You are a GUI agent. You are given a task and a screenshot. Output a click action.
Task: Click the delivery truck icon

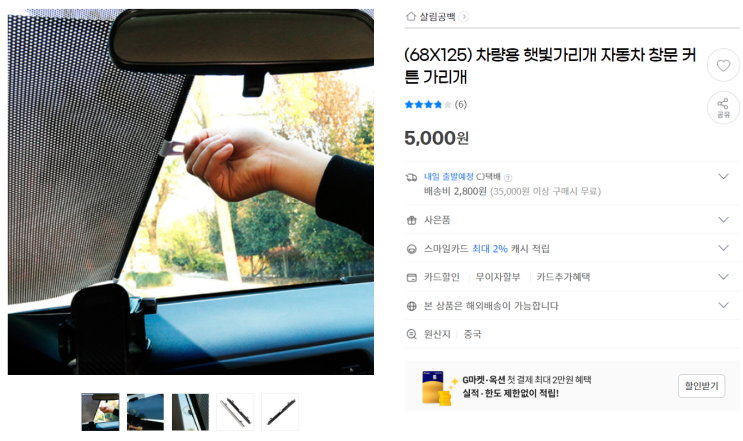[x=411, y=178]
